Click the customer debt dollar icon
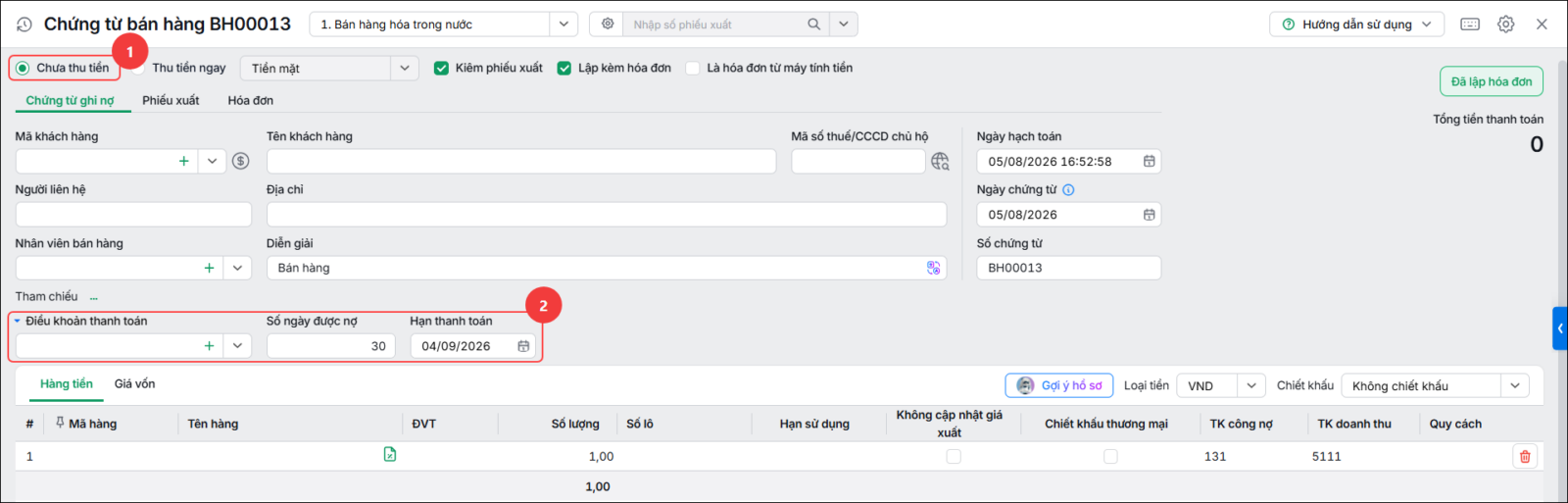The image size is (1568, 503). pyautogui.click(x=240, y=161)
